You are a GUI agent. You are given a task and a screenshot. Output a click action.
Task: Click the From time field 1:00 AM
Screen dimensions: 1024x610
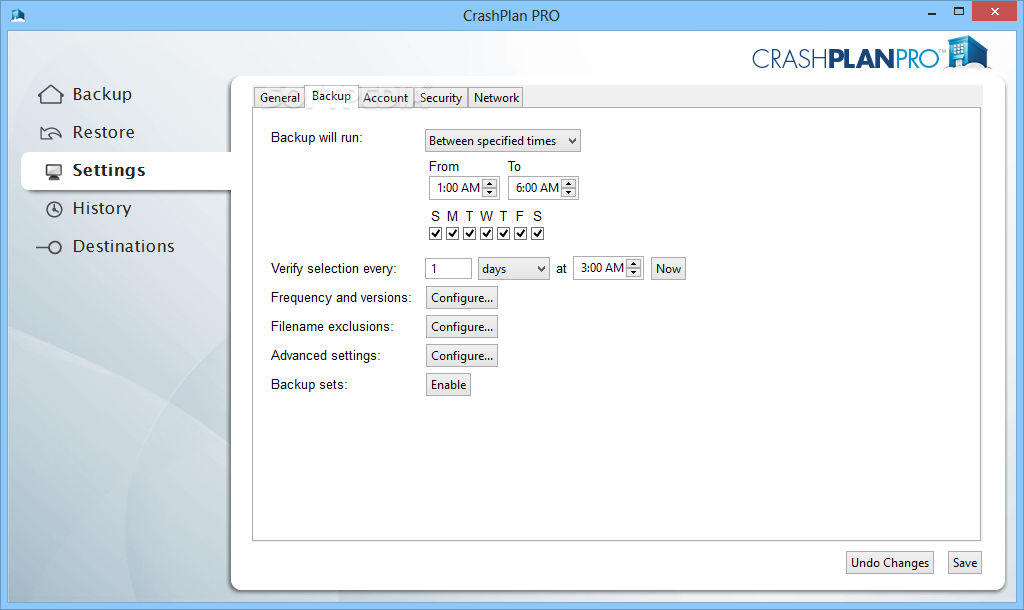click(456, 188)
